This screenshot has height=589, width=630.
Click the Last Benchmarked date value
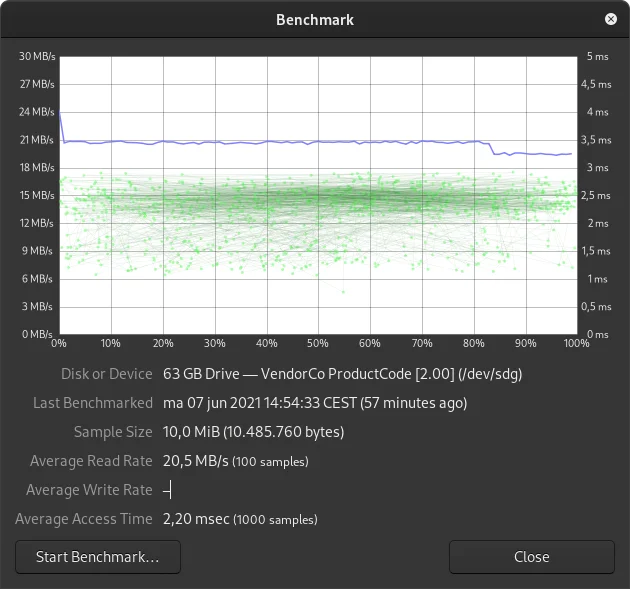coord(315,403)
